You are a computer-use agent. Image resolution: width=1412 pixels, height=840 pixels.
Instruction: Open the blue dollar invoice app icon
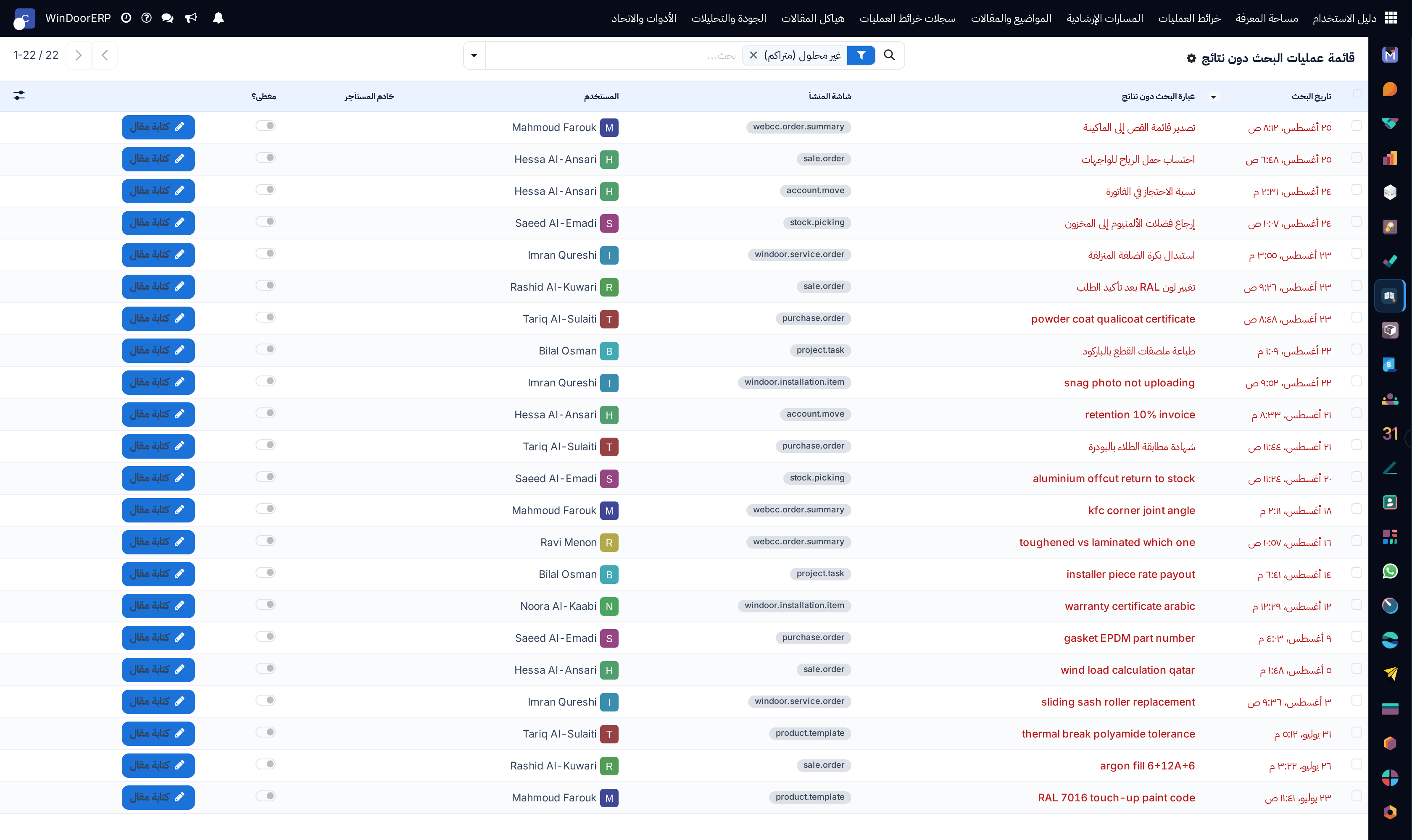(1390, 365)
